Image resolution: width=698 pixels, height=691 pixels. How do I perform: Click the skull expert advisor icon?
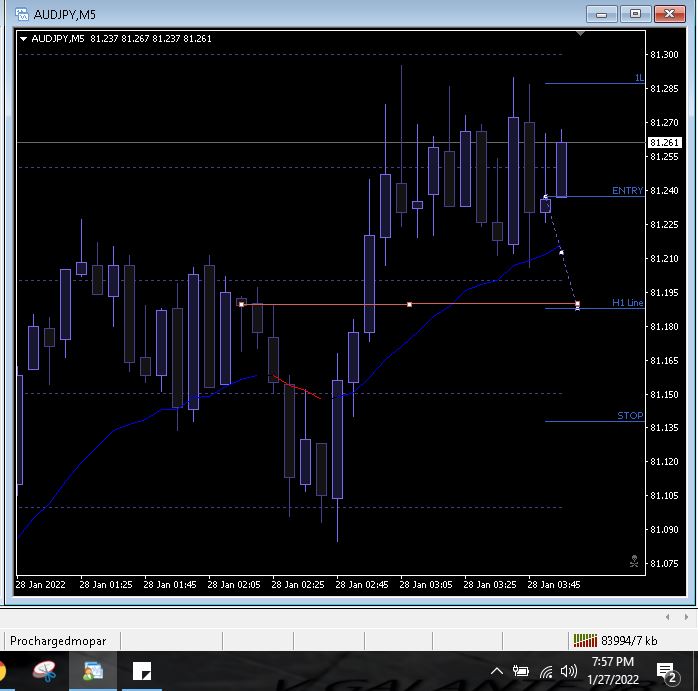(x=634, y=561)
